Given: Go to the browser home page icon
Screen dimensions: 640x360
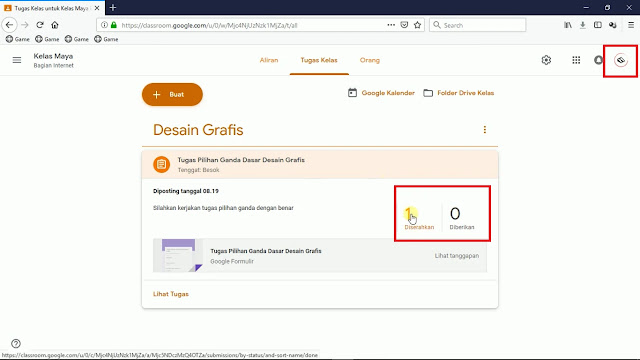Looking at the screenshot, I should [x=55, y=25].
